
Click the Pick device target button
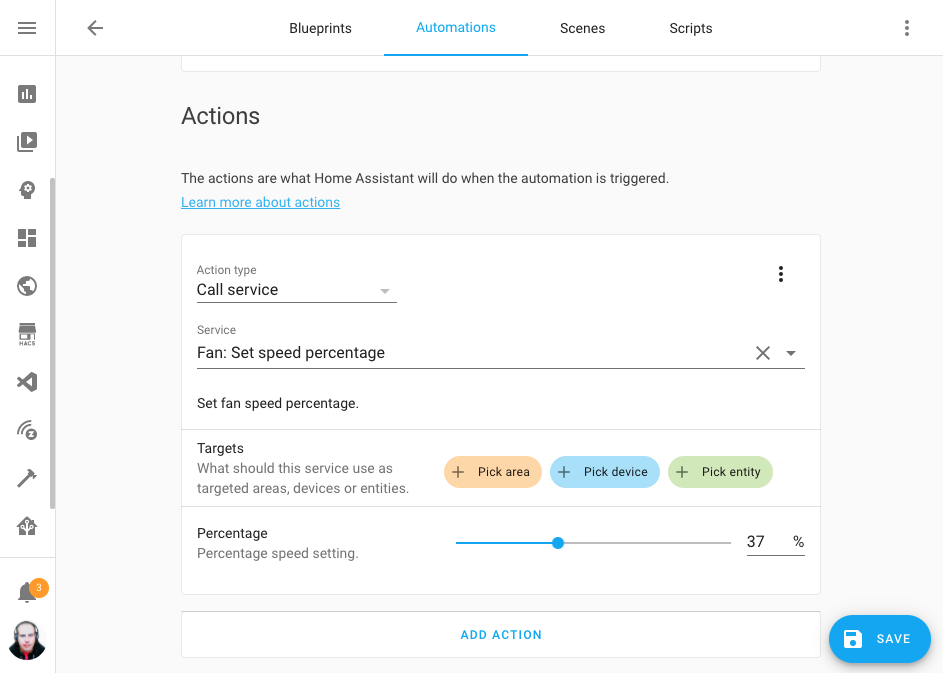[604, 471]
